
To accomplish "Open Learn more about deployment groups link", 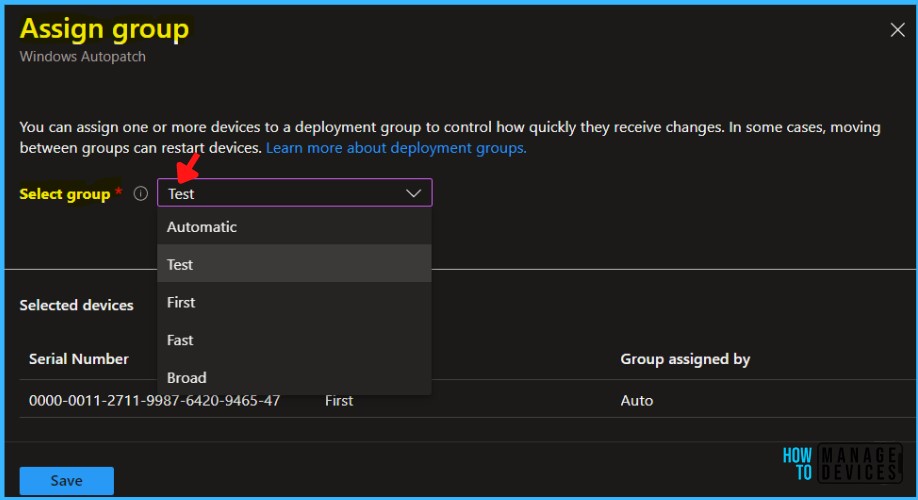I will tap(396, 148).
